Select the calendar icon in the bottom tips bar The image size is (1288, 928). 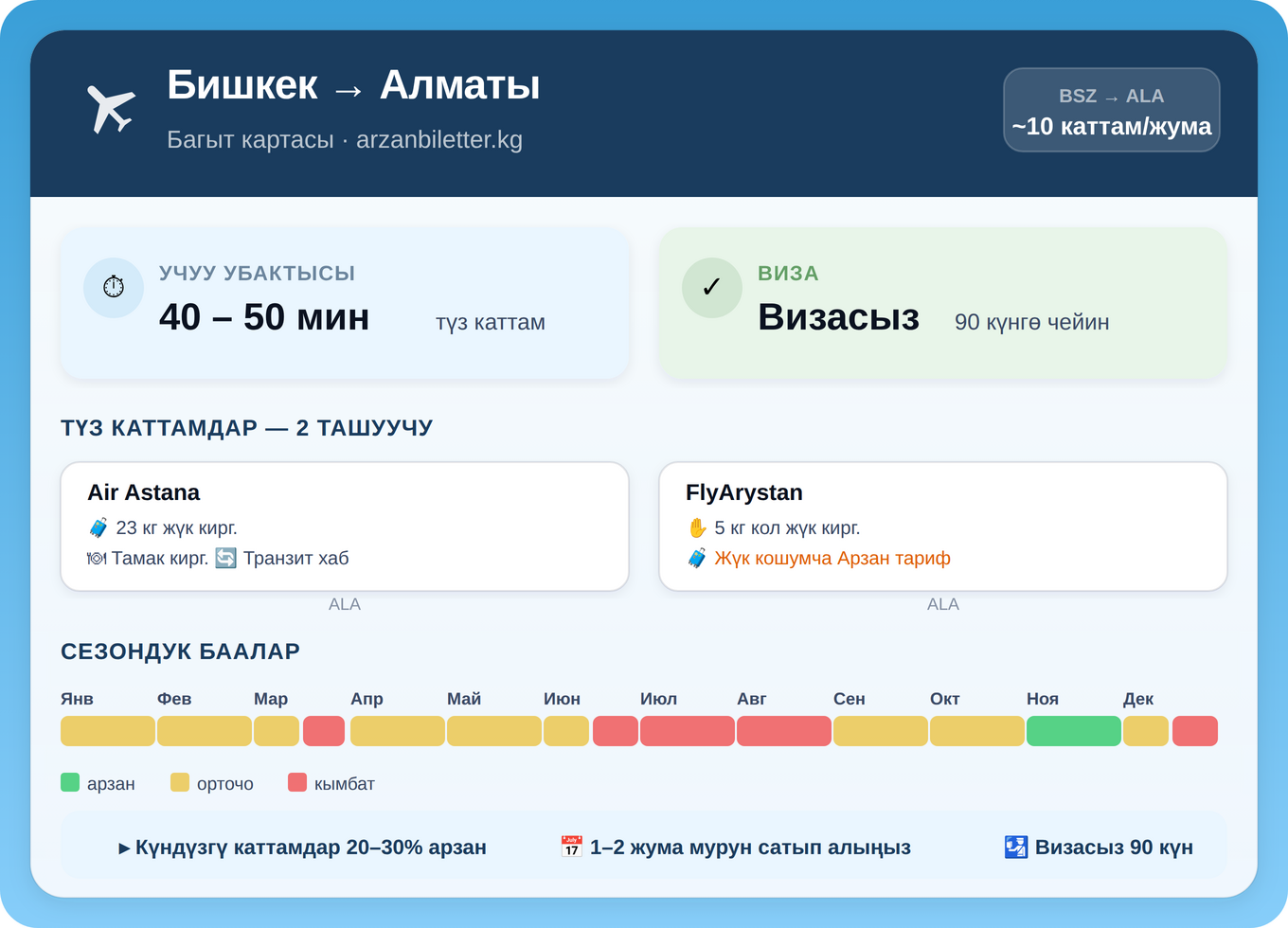tap(572, 847)
